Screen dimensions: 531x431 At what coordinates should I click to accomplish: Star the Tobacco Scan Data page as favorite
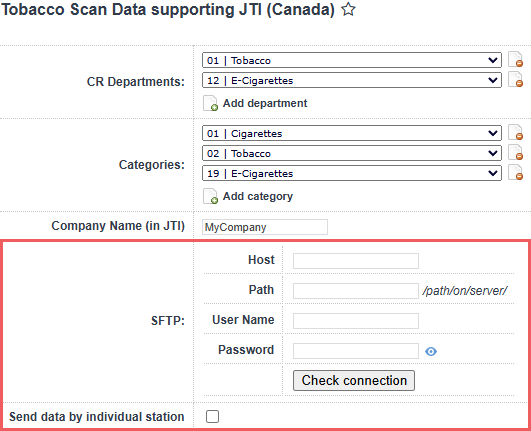coord(348,9)
